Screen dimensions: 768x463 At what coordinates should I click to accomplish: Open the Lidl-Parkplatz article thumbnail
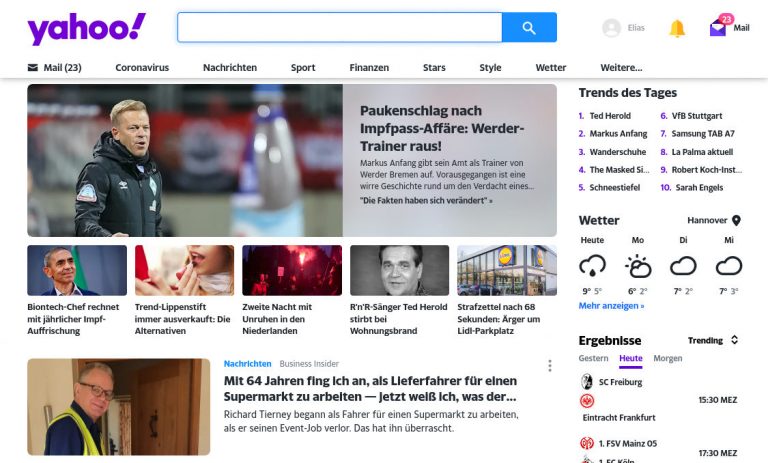click(x=507, y=270)
